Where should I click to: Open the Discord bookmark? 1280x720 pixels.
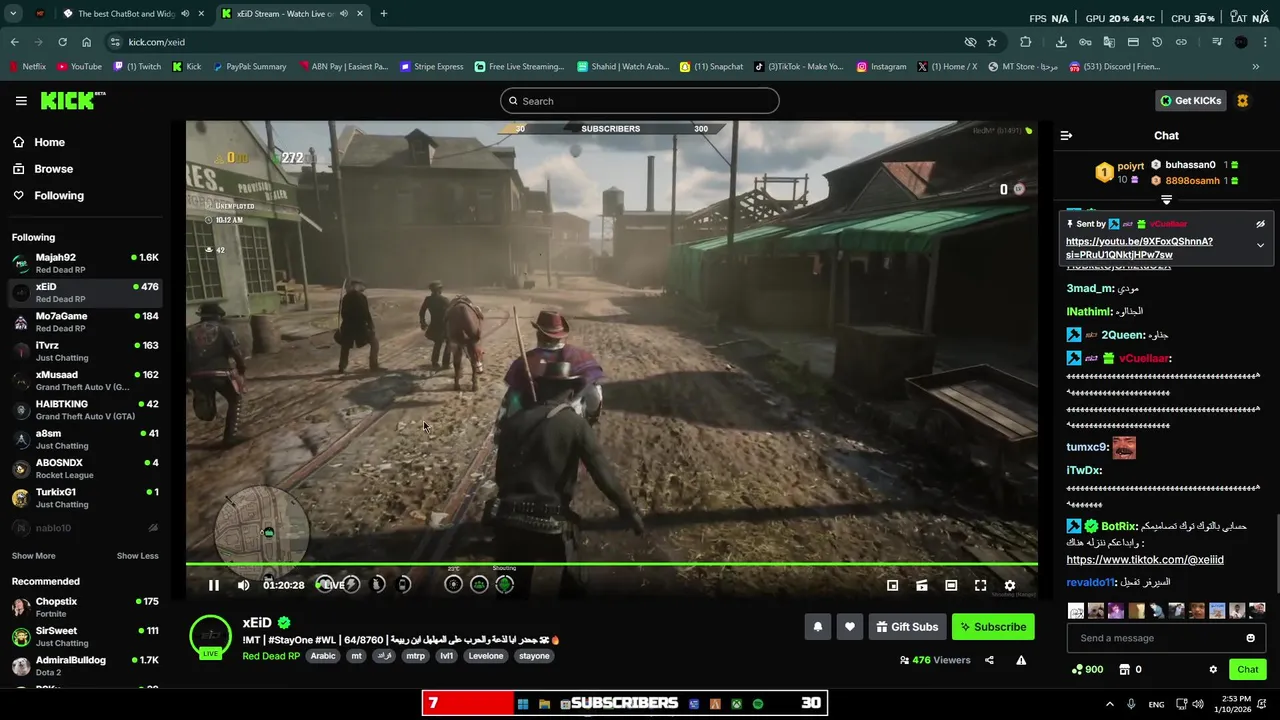pos(1115,67)
